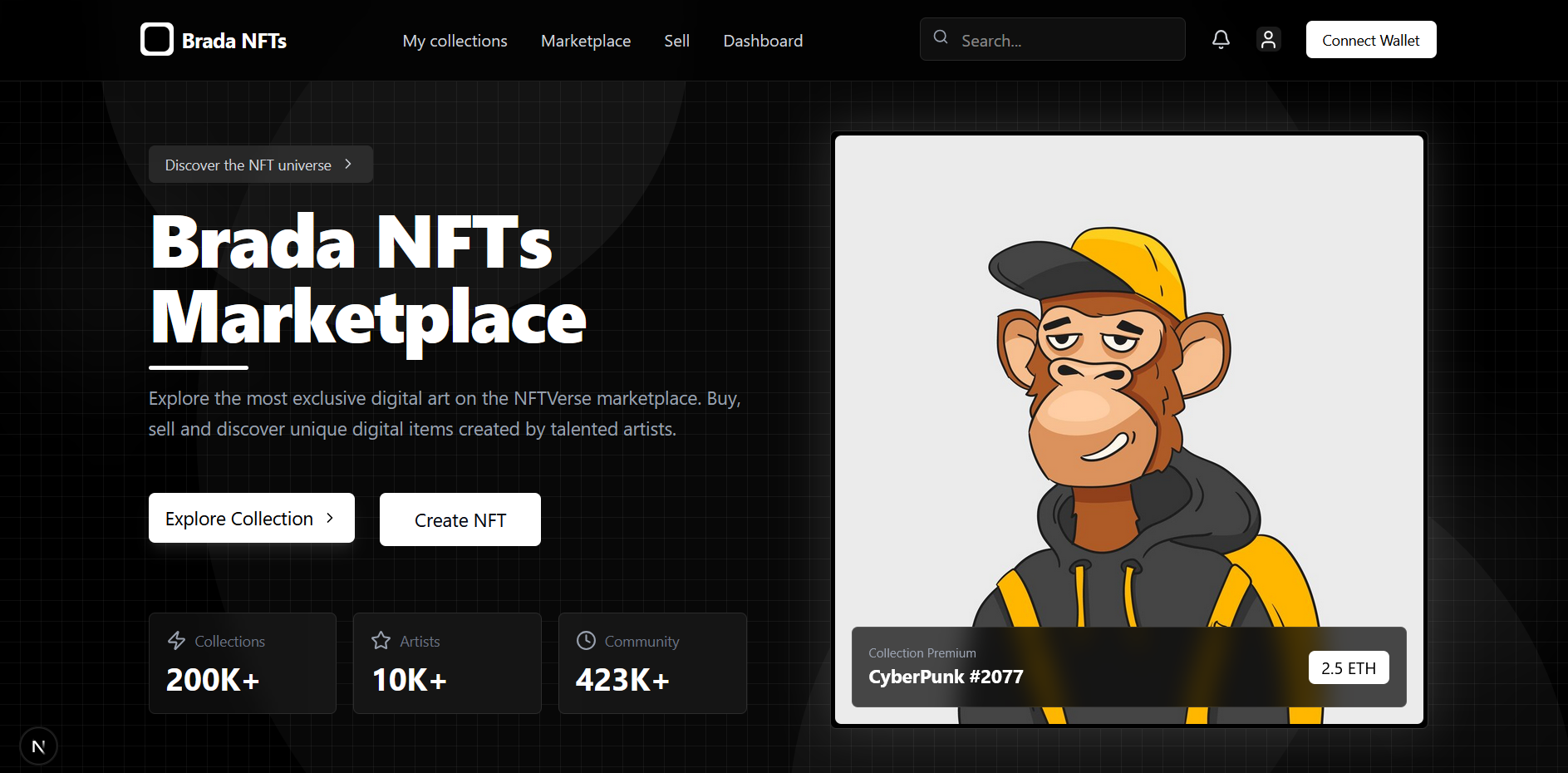
Task: Click the Collections lightning bolt icon
Action: point(176,641)
